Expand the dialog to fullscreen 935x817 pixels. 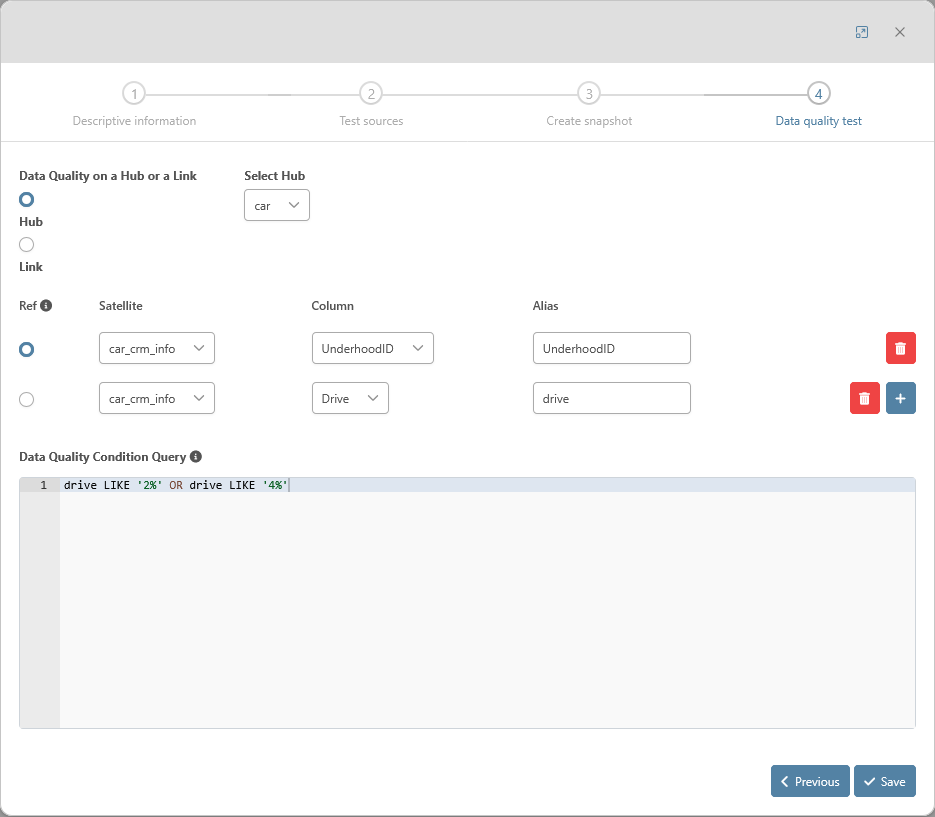[x=862, y=32]
